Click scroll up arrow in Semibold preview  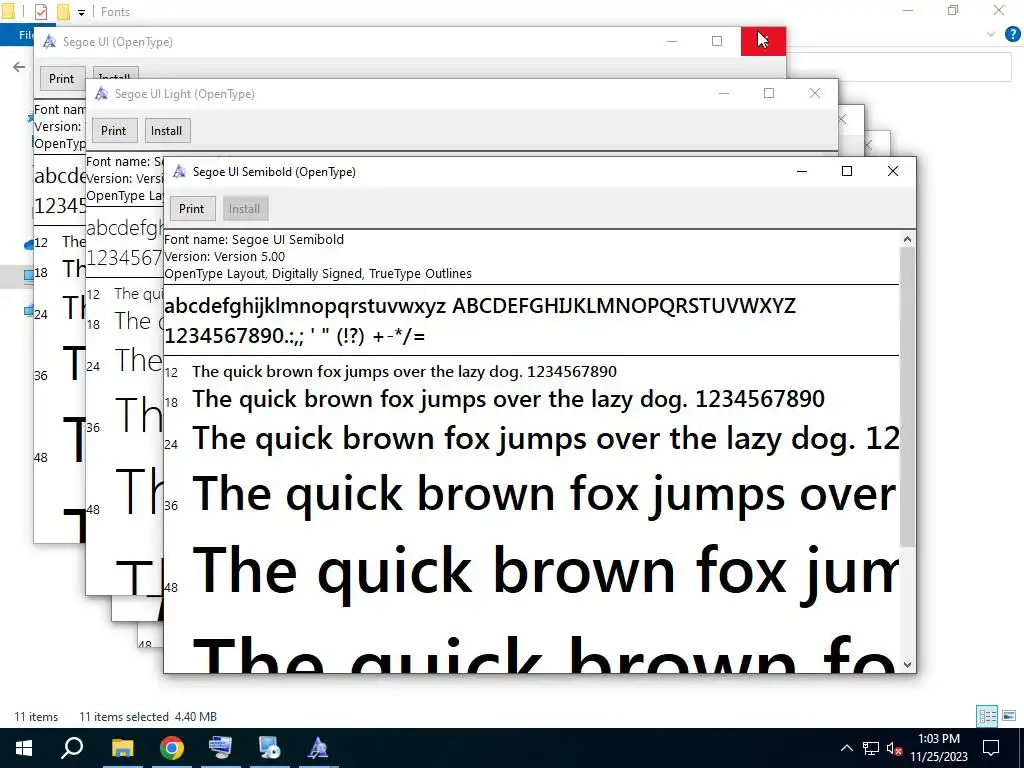pyautogui.click(x=907, y=239)
